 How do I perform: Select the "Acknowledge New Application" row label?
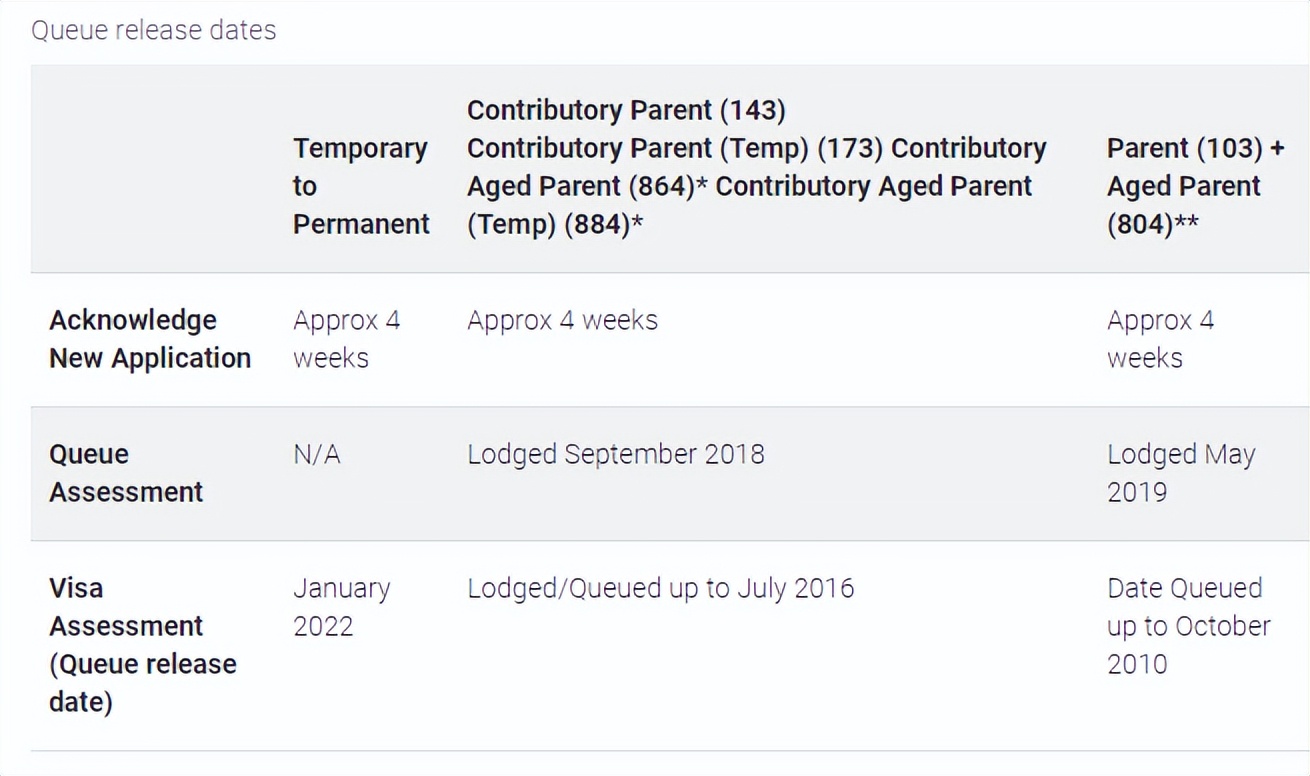(150, 339)
